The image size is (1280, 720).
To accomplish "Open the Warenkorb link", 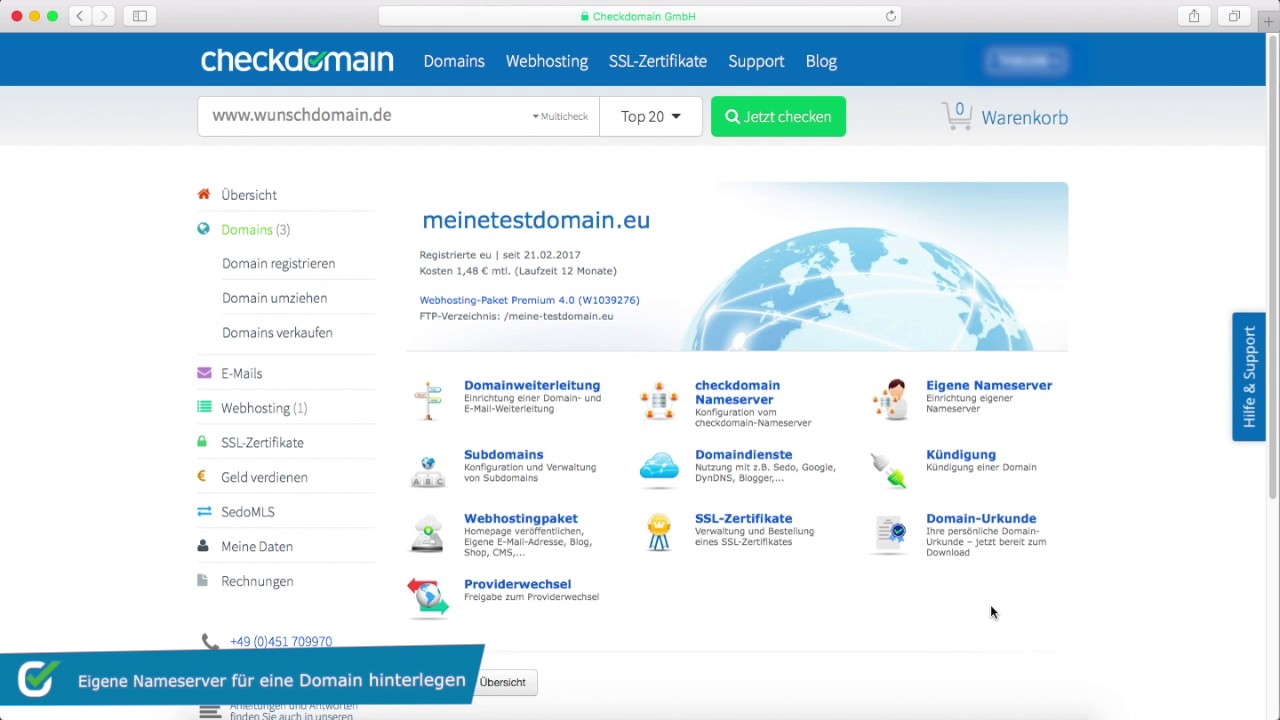I will (1024, 117).
